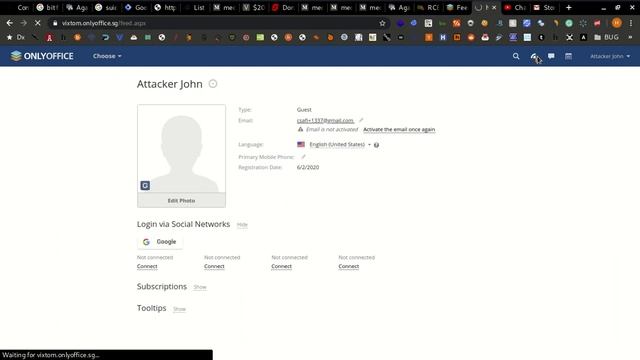This screenshot has width=640, height=360.
Task: Click the pencil icon for Primary Mobile Phone
Action: 303,157
